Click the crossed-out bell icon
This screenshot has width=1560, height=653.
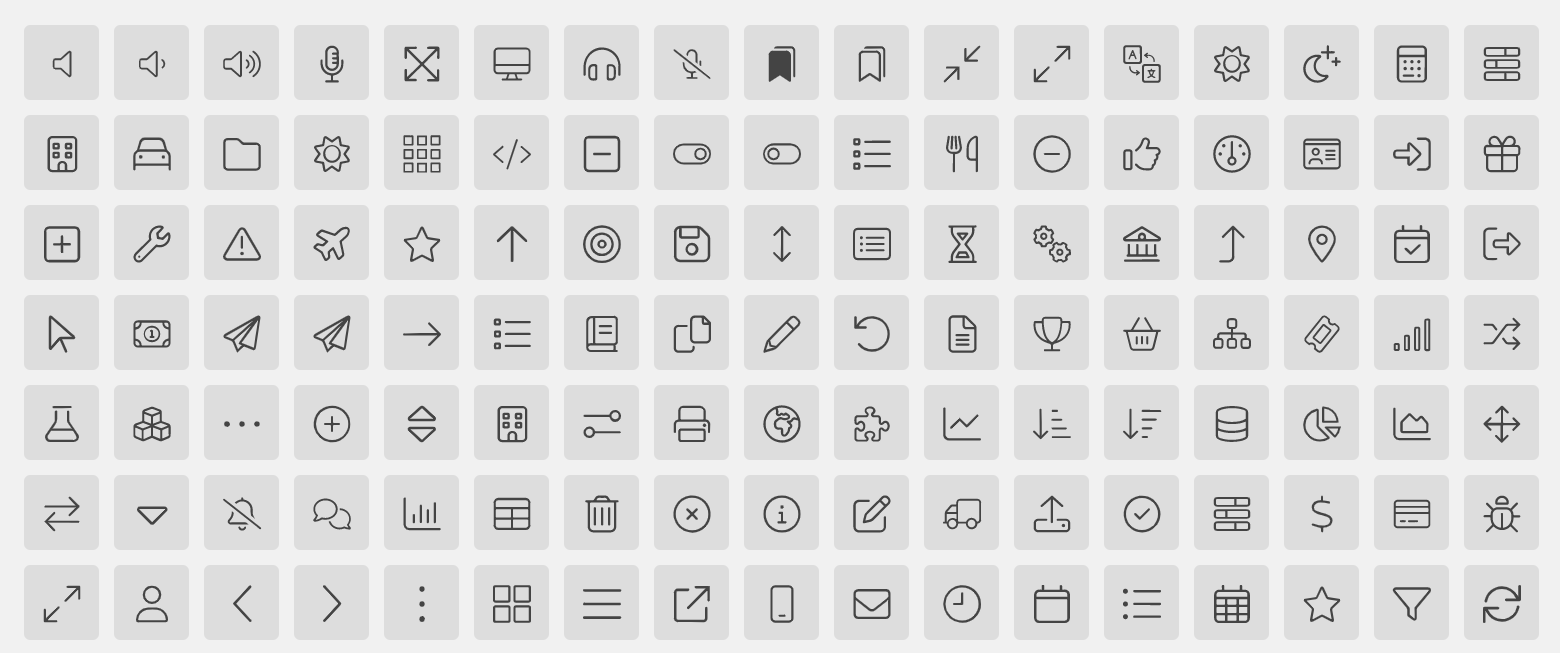[x=242, y=513]
